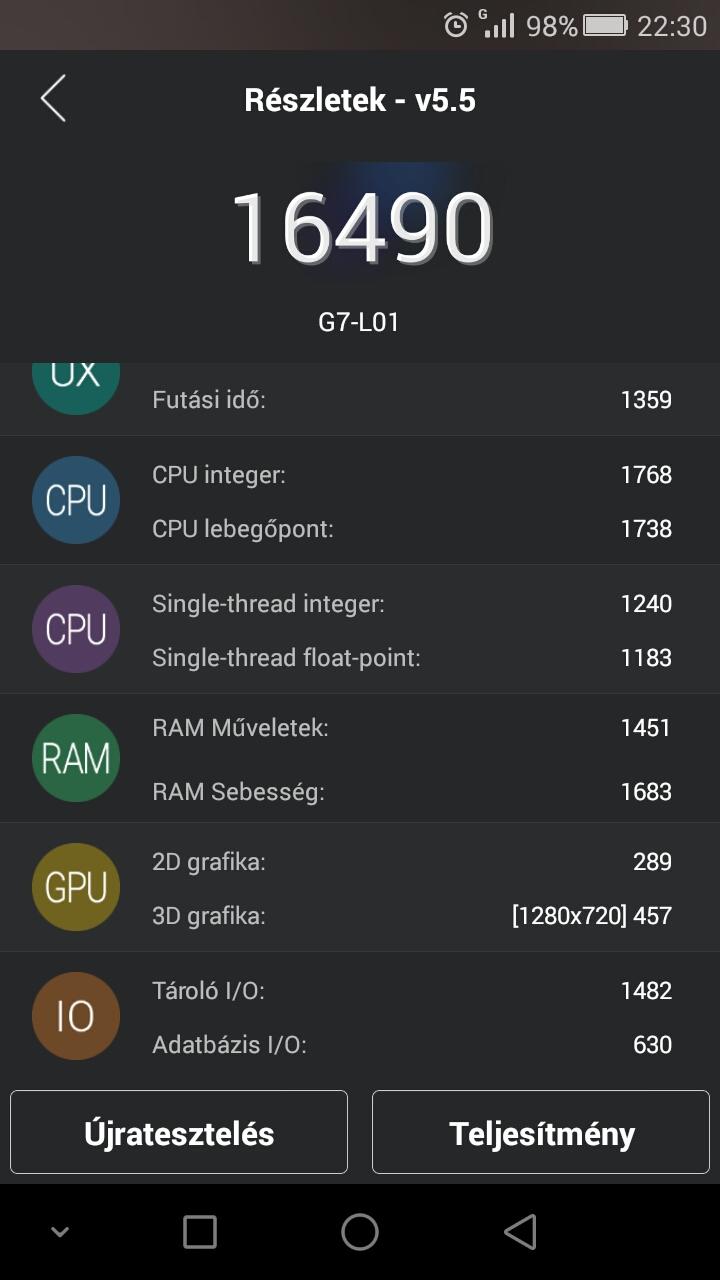Tap the battery icon in status bar
The height and width of the screenshot is (1280, 720).
[605, 25]
